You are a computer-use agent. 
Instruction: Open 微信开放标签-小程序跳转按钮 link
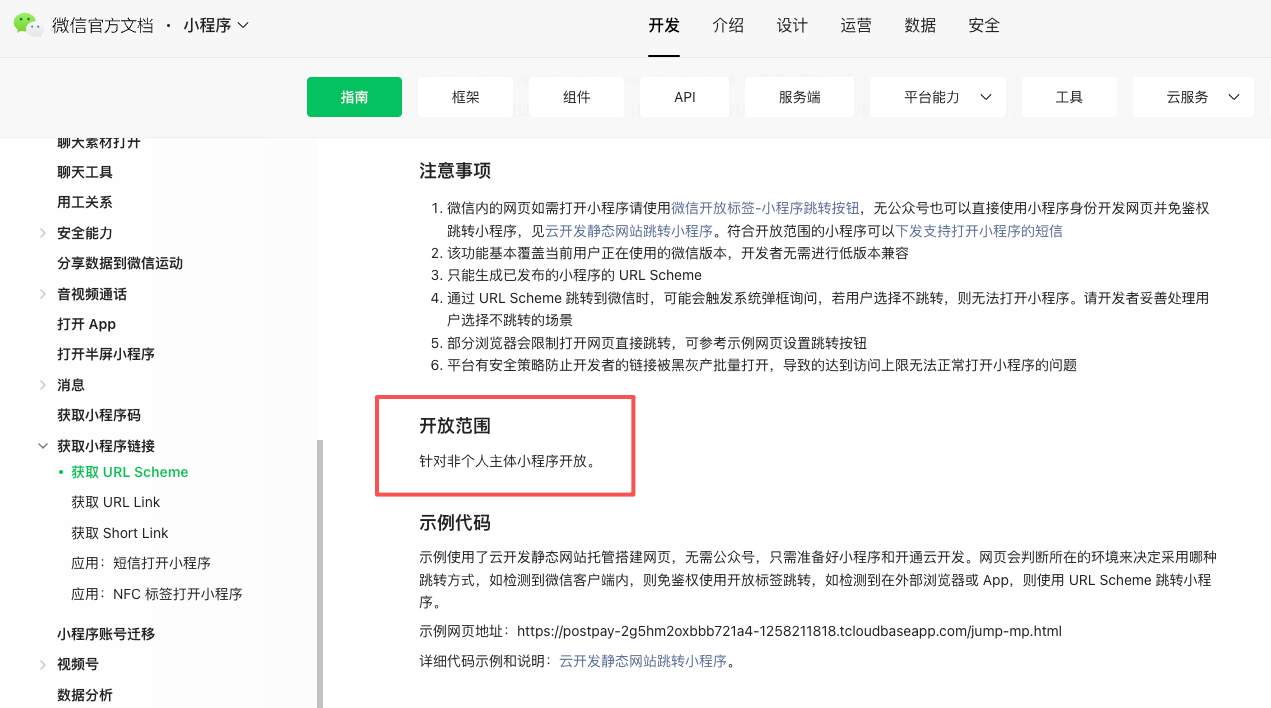[765, 208]
